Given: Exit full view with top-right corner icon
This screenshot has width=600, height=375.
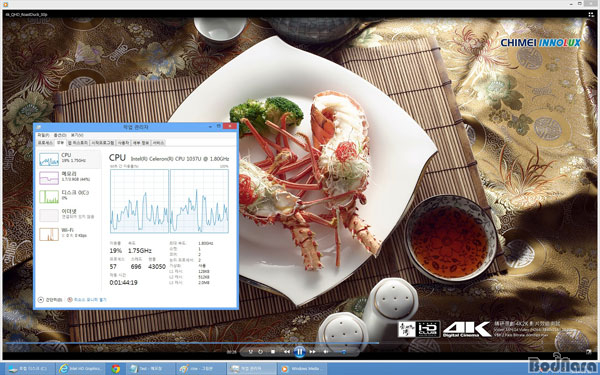Looking at the screenshot, I should 591,15.
